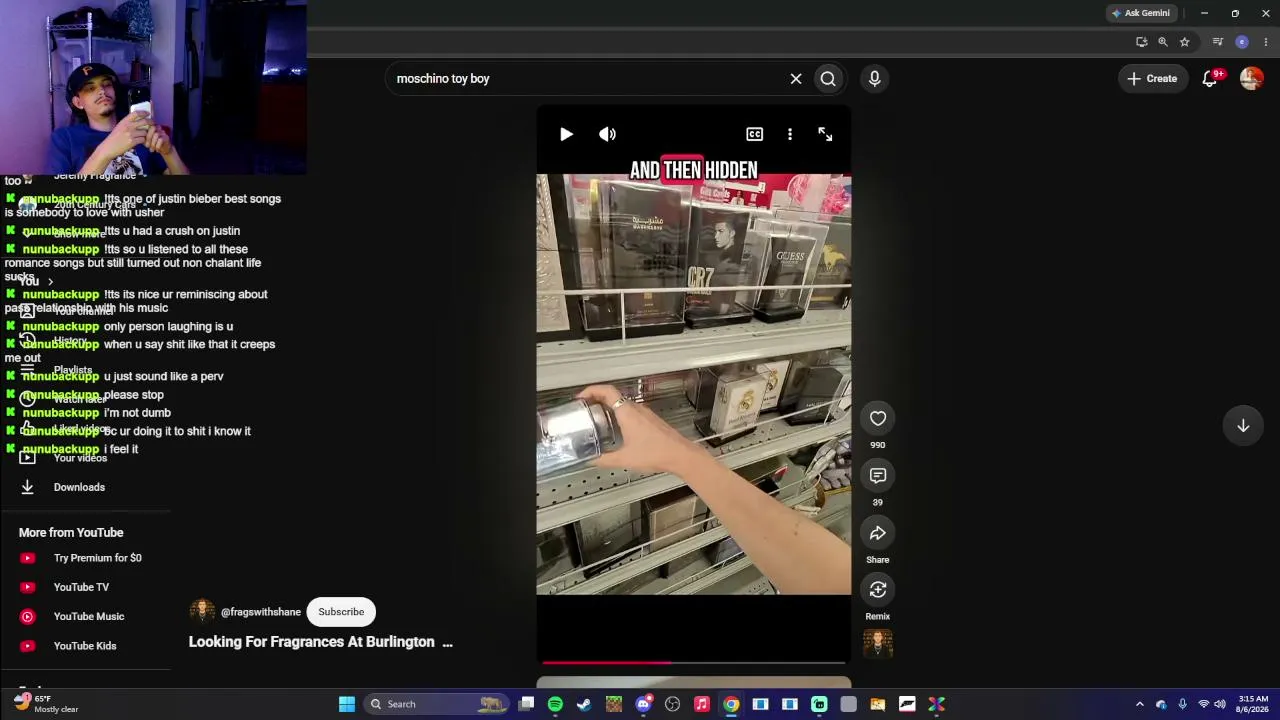Open Wi-Fi network settings in tray
This screenshot has width=1280, height=720.
pos(1203,704)
